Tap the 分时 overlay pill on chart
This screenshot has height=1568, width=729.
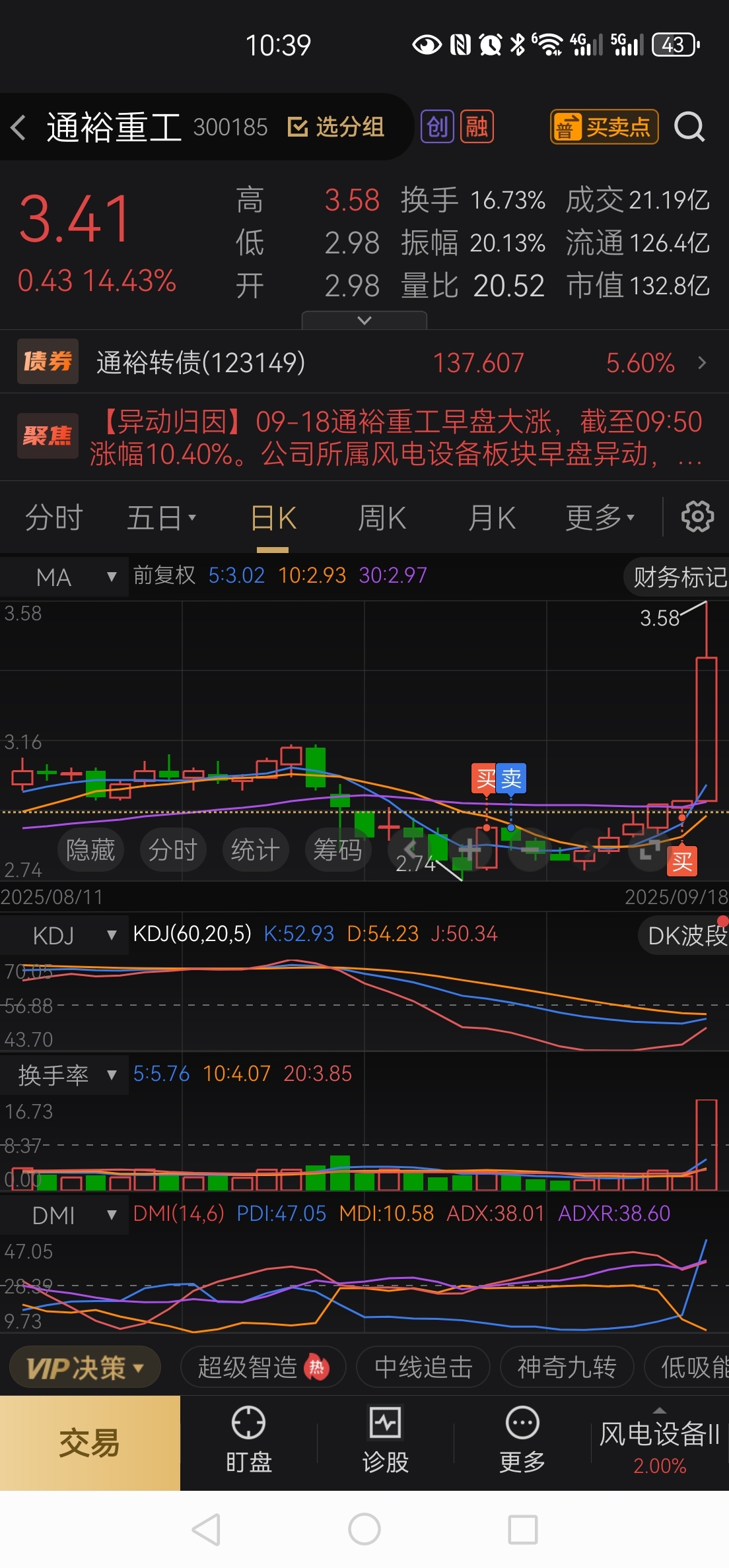pos(173,849)
